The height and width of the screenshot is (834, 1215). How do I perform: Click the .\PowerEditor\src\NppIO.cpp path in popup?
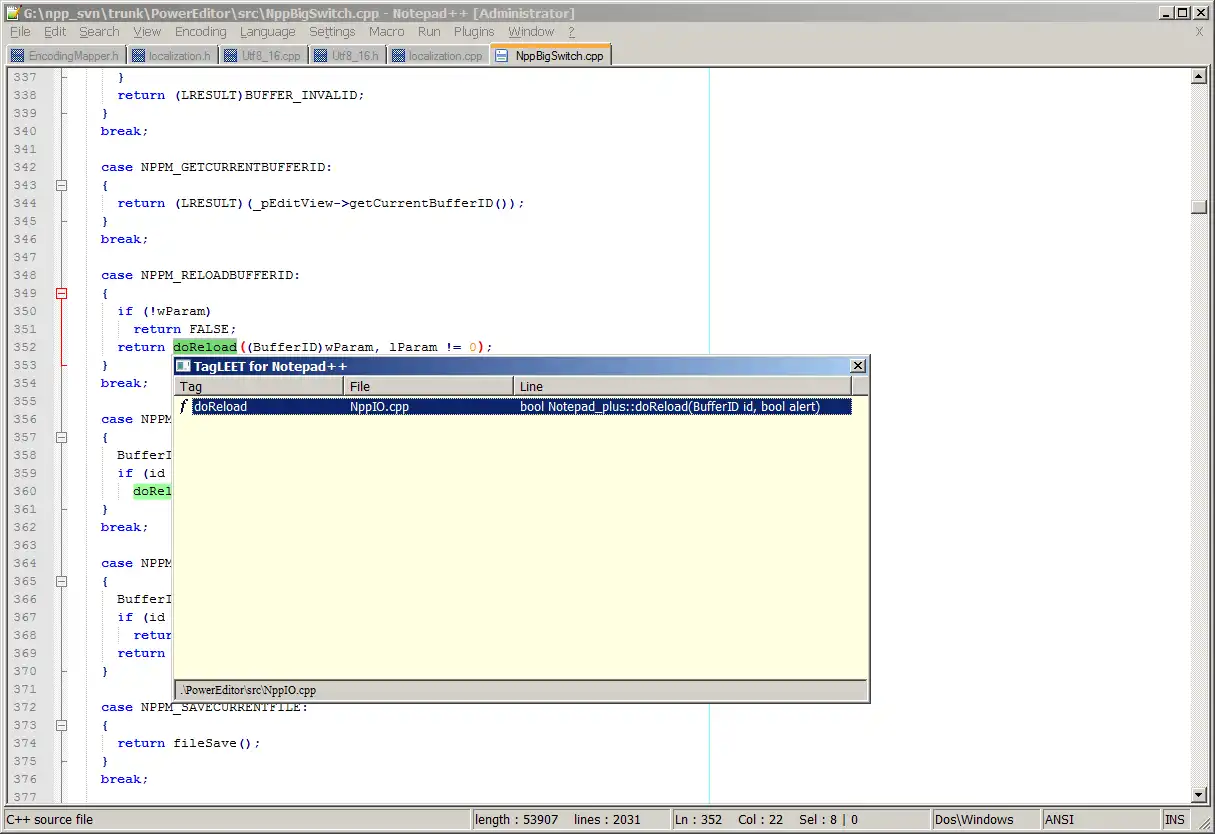[x=248, y=690]
